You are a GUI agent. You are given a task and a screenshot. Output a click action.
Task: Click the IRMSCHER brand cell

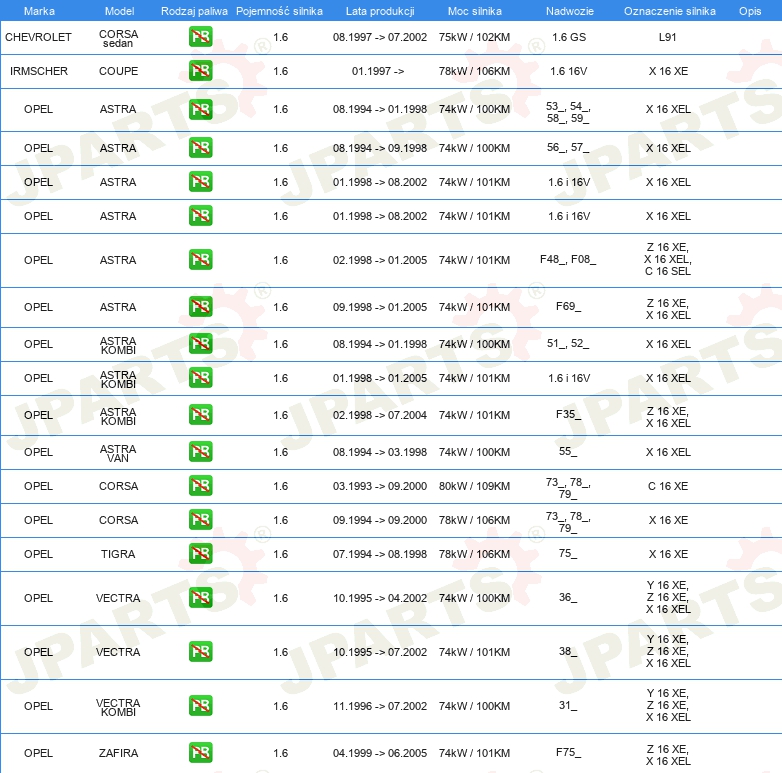[38, 71]
